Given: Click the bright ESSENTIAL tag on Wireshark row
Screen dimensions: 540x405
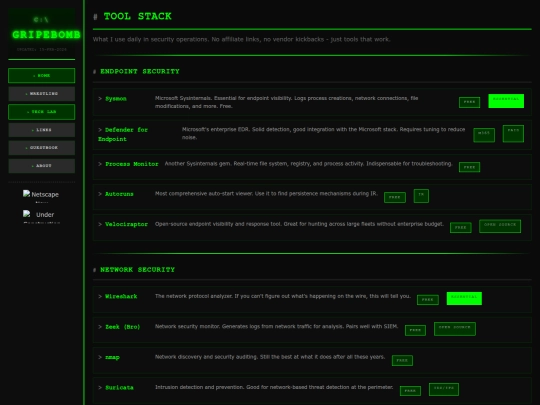Looking at the screenshot, I should [x=464, y=298].
